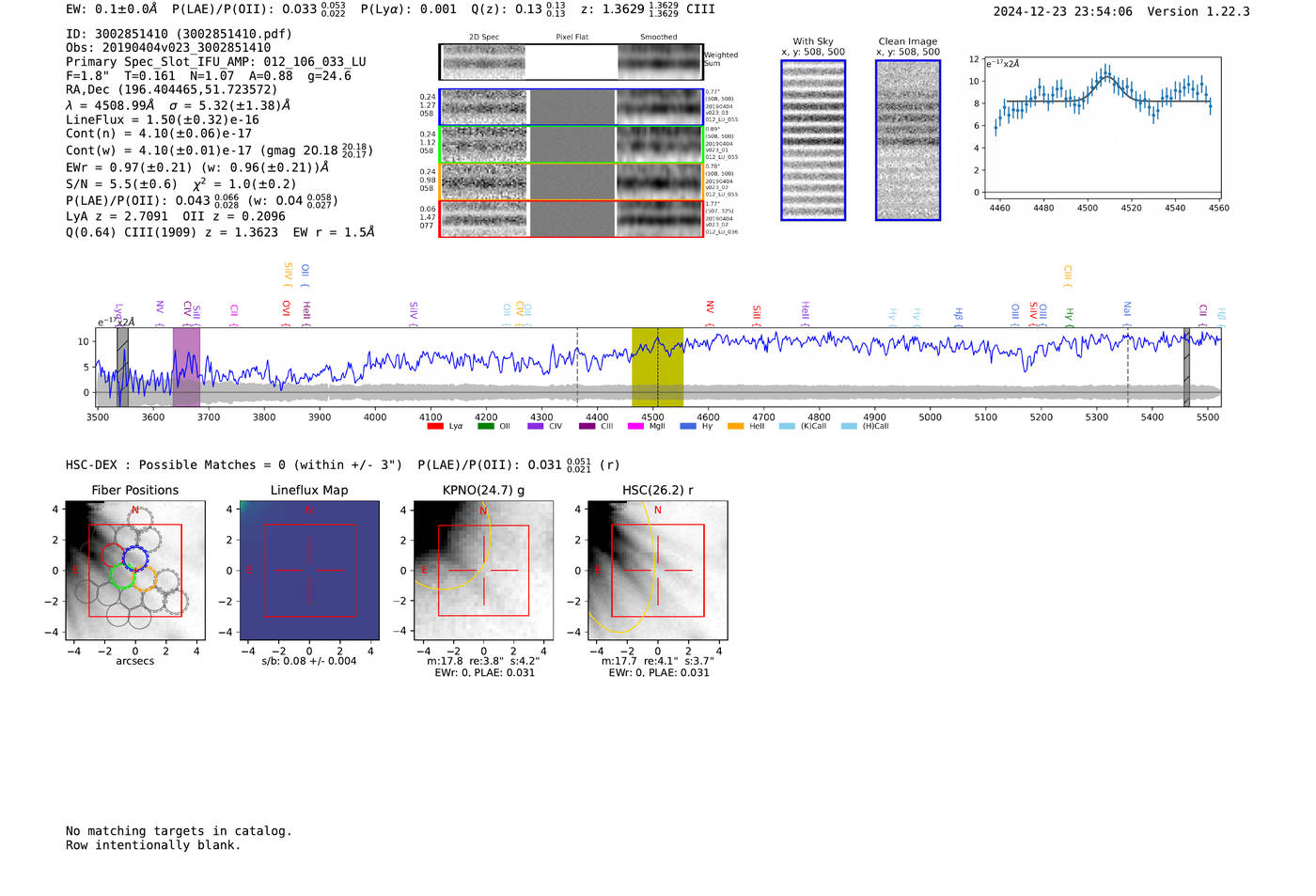Click the green fiber circle in Fiber Positions

pyautogui.click(x=122, y=575)
